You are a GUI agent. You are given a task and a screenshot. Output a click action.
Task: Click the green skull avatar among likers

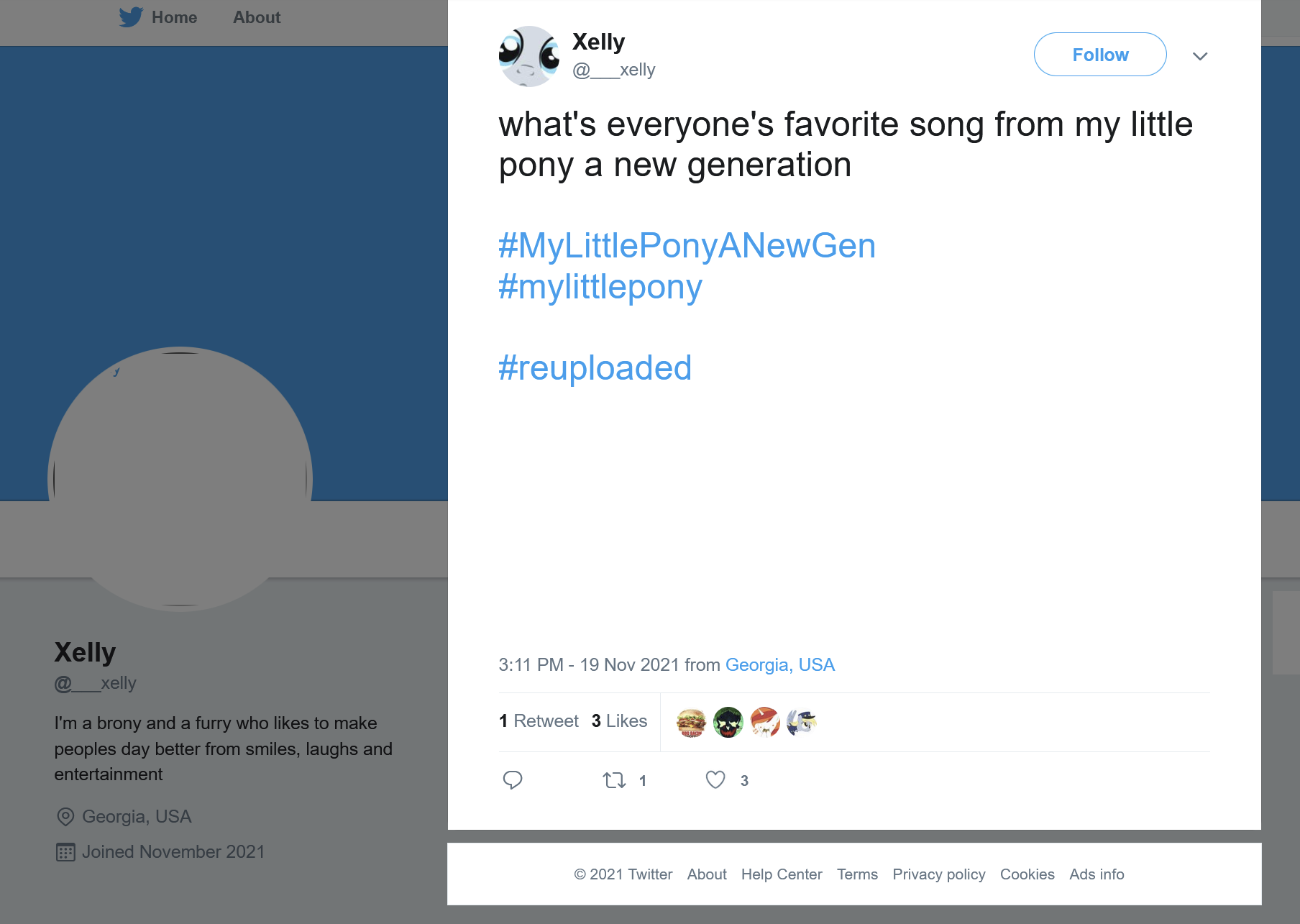[728, 722]
